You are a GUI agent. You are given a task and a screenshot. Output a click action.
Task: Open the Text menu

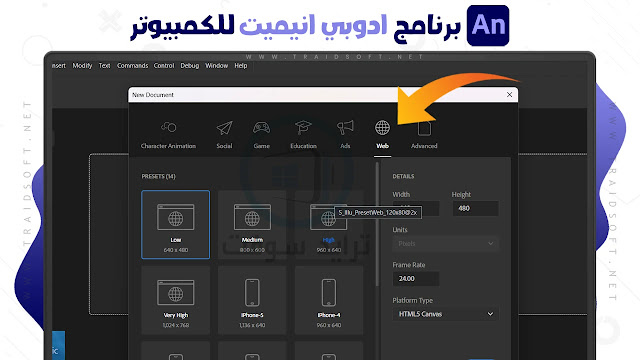pyautogui.click(x=104, y=66)
